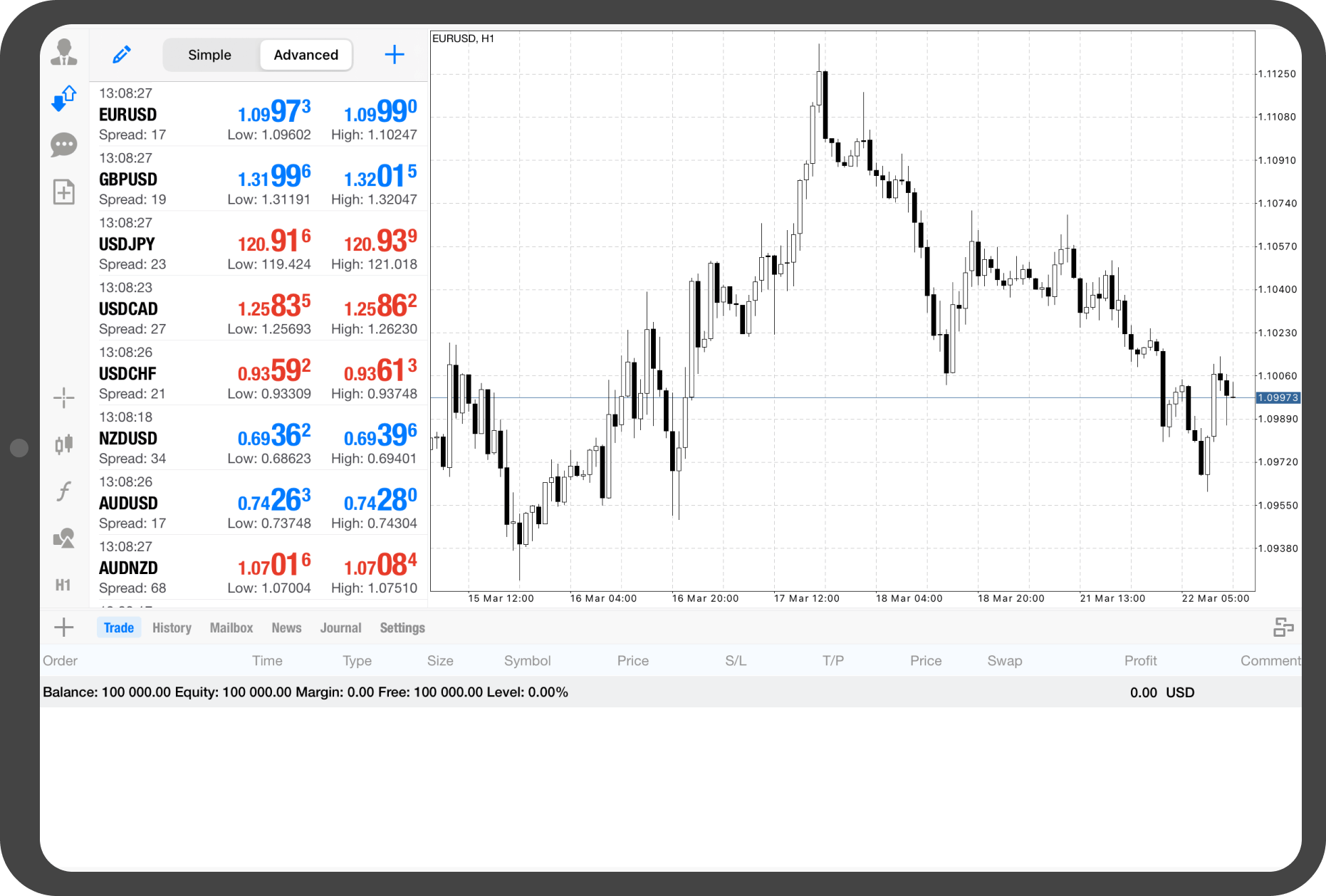Open the H1 timeframe selector
Screen dimensions: 1326x896
click(63, 585)
